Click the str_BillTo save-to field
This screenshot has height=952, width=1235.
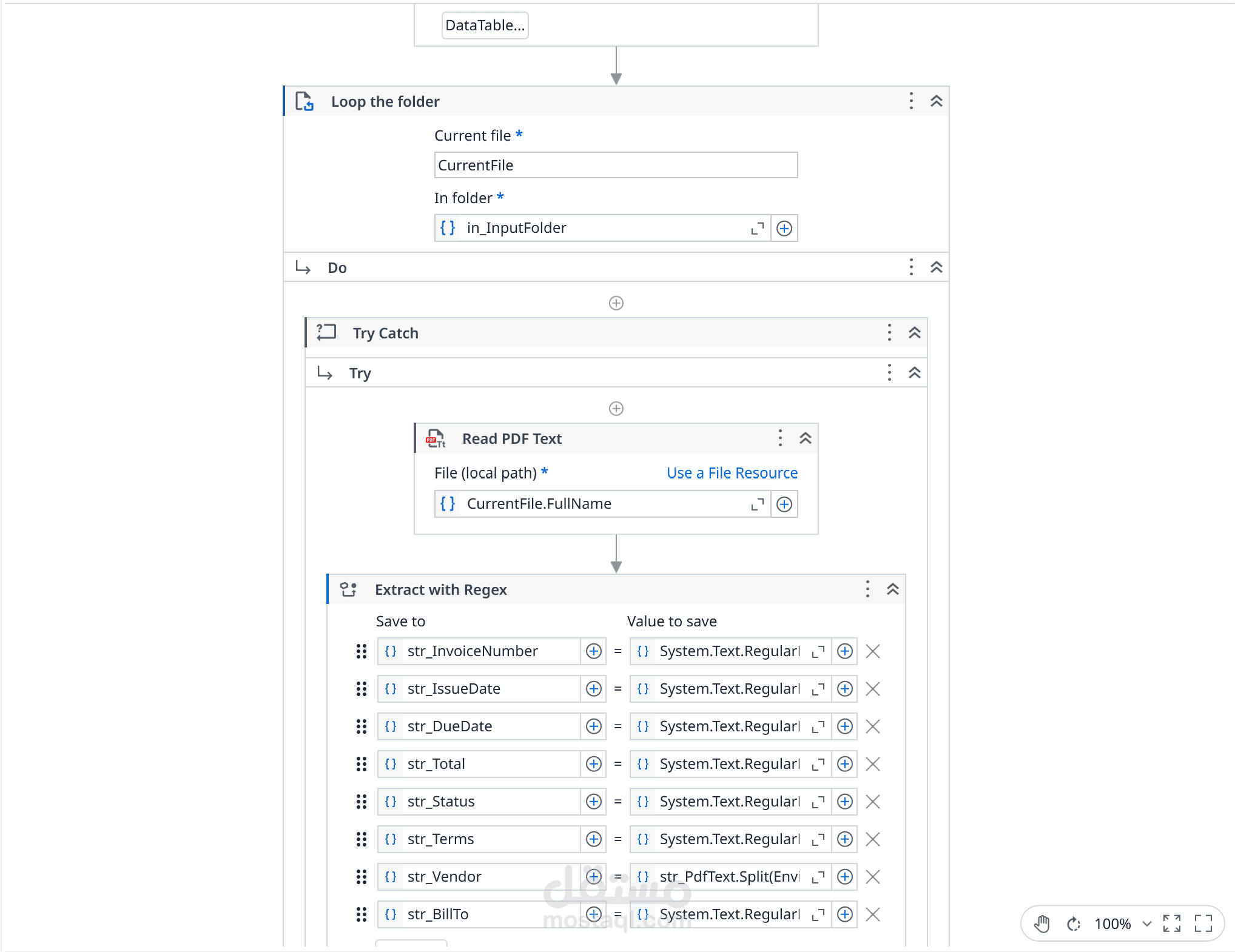(x=479, y=914)
